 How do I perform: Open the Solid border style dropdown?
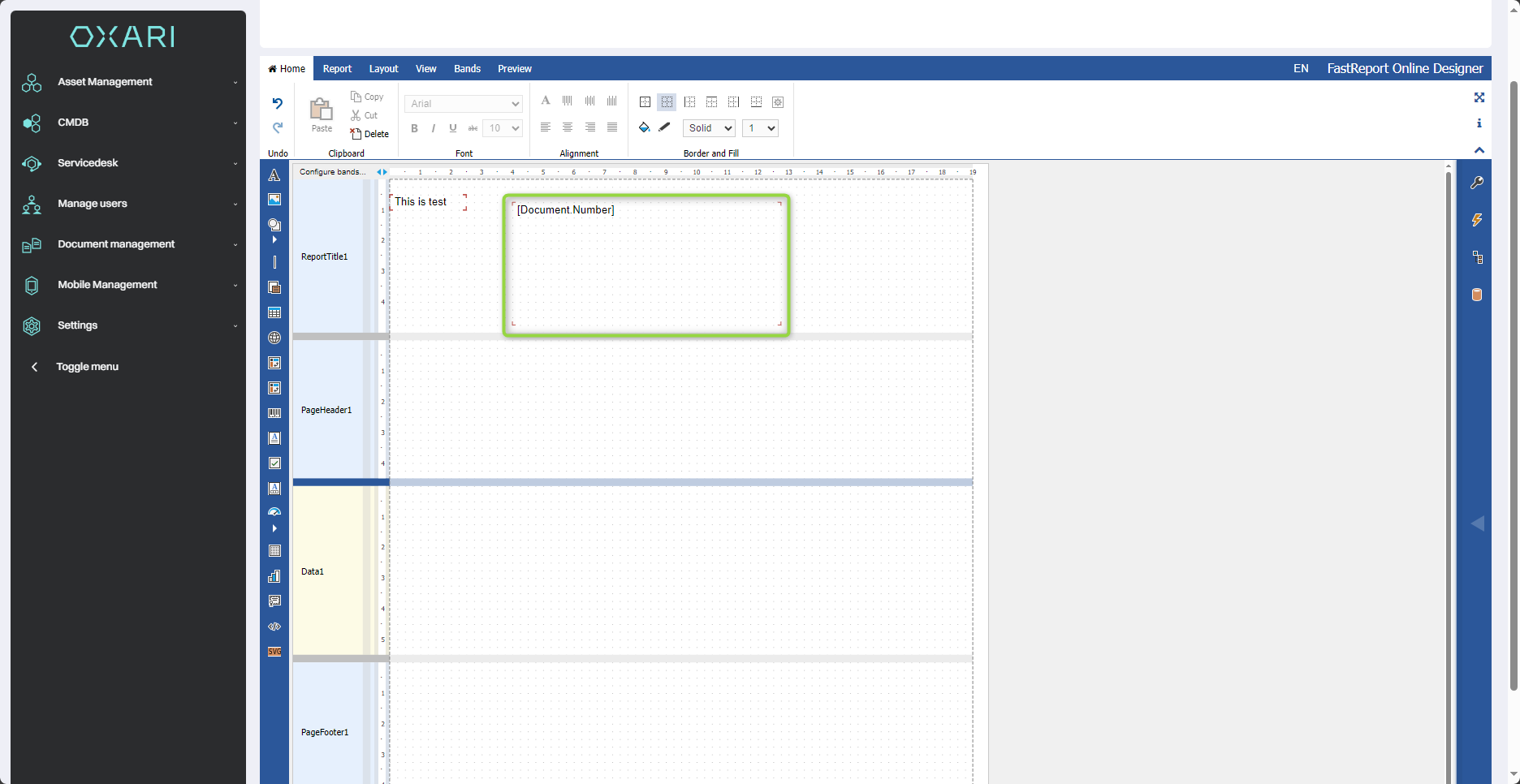[x=709, y=128]
